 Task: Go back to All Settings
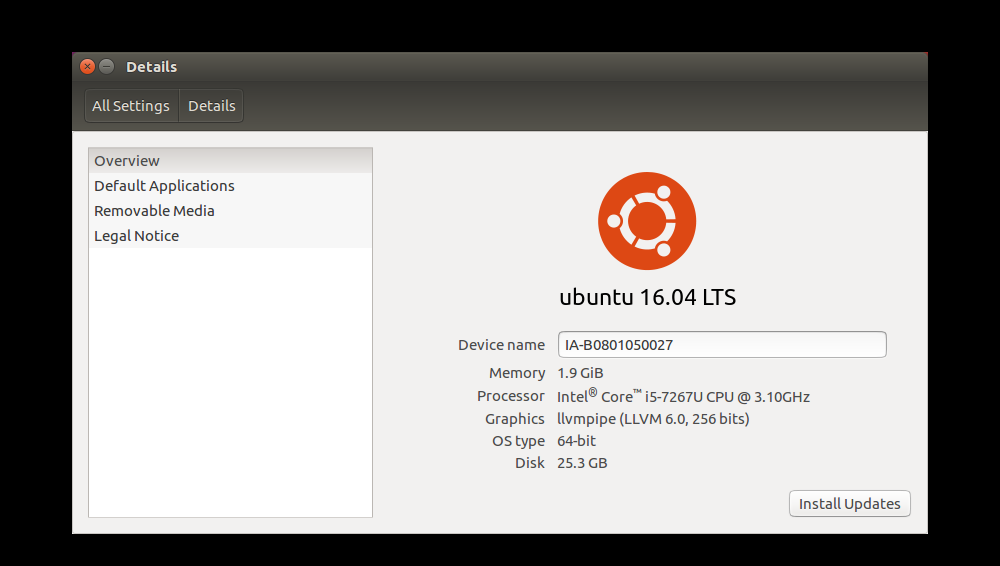pos(131,106)
